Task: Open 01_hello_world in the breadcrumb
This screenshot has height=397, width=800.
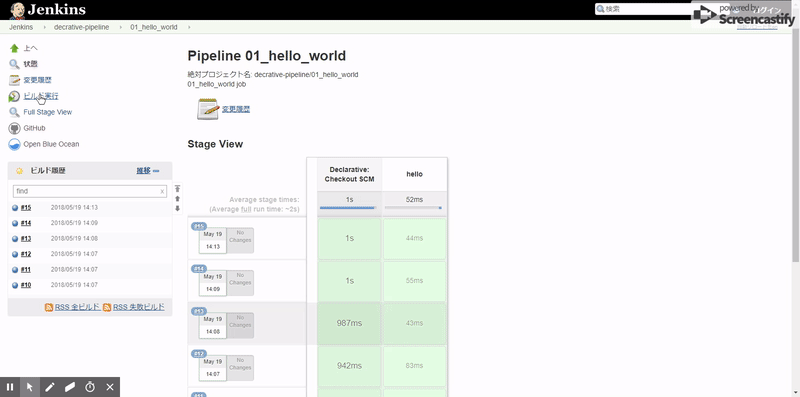Action: pos(154,27)
